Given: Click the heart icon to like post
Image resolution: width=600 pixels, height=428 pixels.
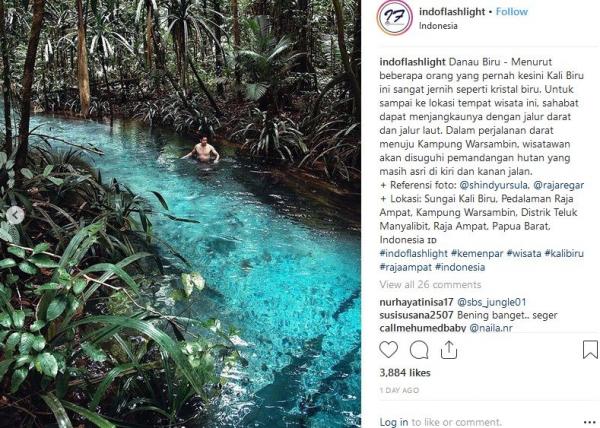Looking at the screenshot, I should pos(389,349).
